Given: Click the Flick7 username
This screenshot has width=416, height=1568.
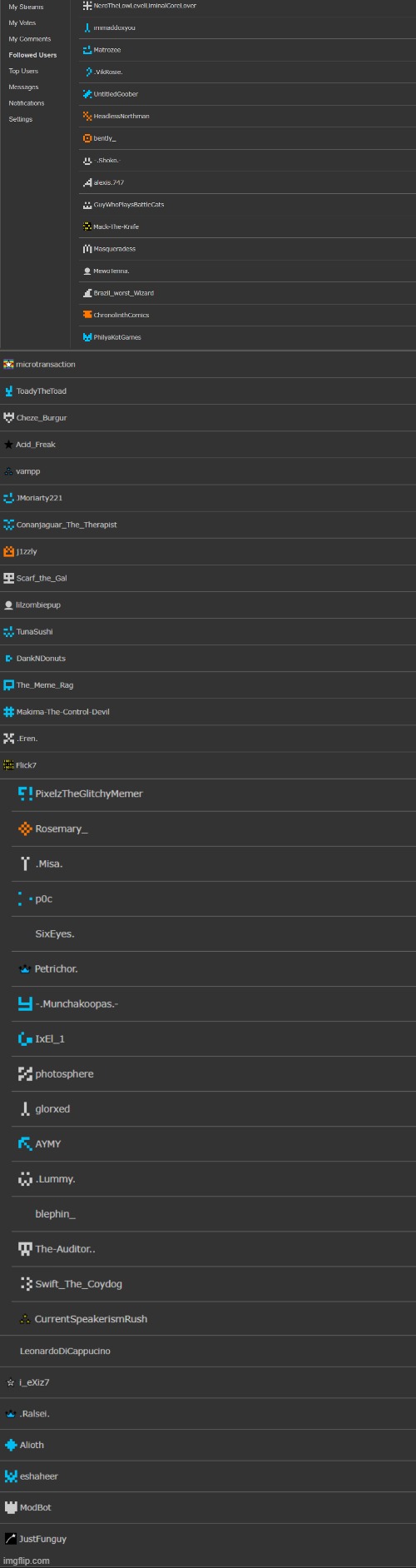Looking at the screenshot, I should click(x=26, y=764).
